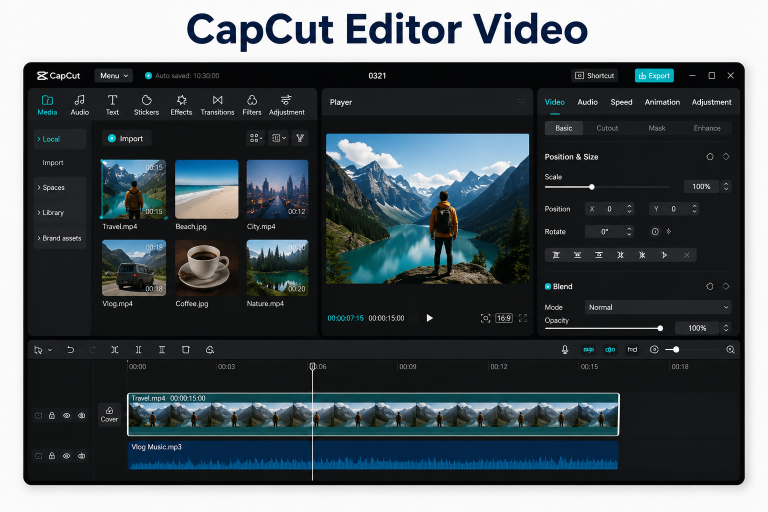This screenshot has width=768, height=512.
Task: Expand the Brand assets section
Action: (60, 238)
